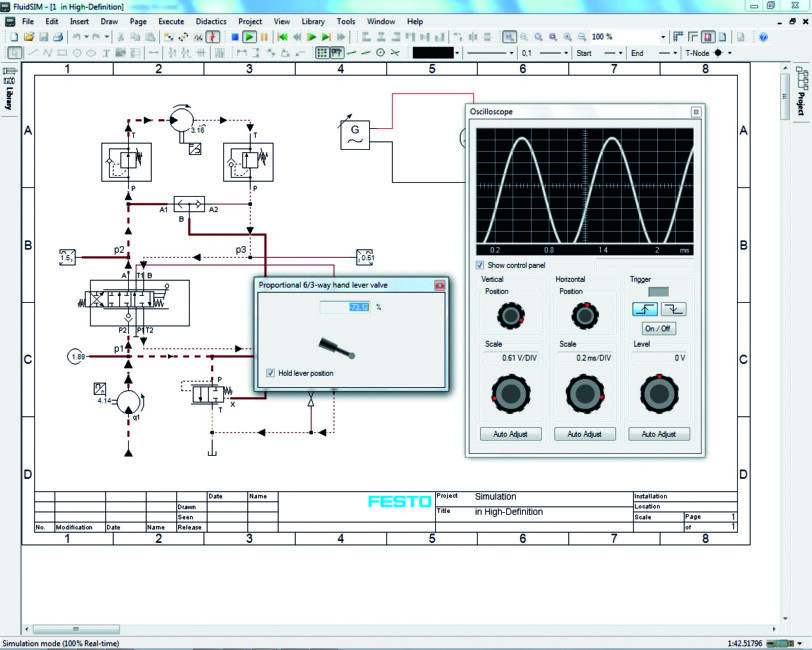Click the Save diskette icon
Screen dimensions: 812x650
(44, 37)
